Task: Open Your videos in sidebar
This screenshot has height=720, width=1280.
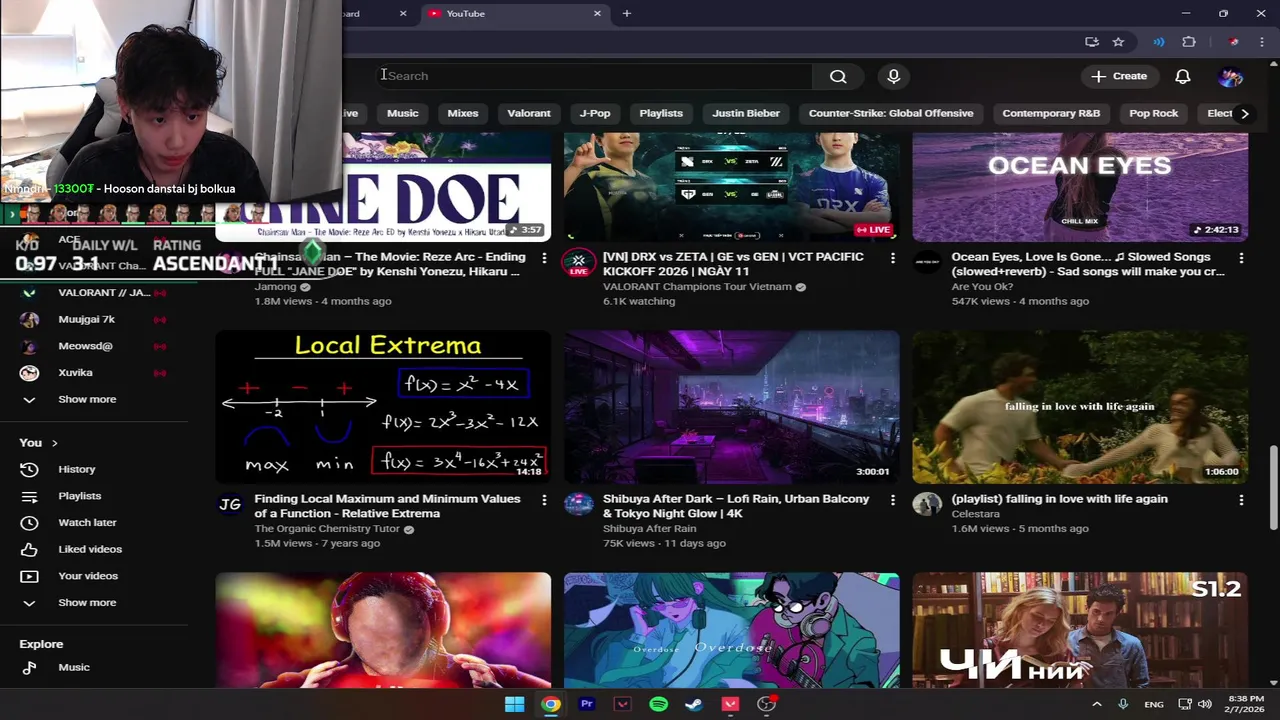Action: (x=88, y=576)
